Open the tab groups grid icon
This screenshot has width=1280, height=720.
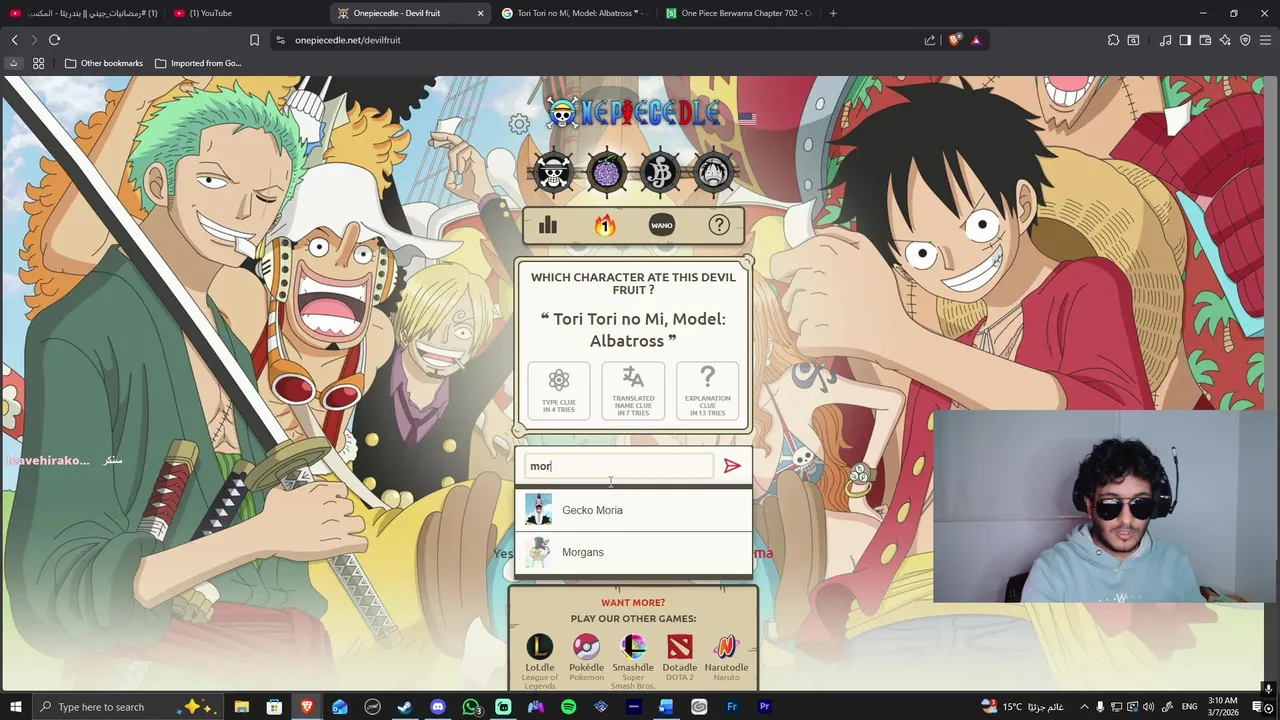[38, 63]
